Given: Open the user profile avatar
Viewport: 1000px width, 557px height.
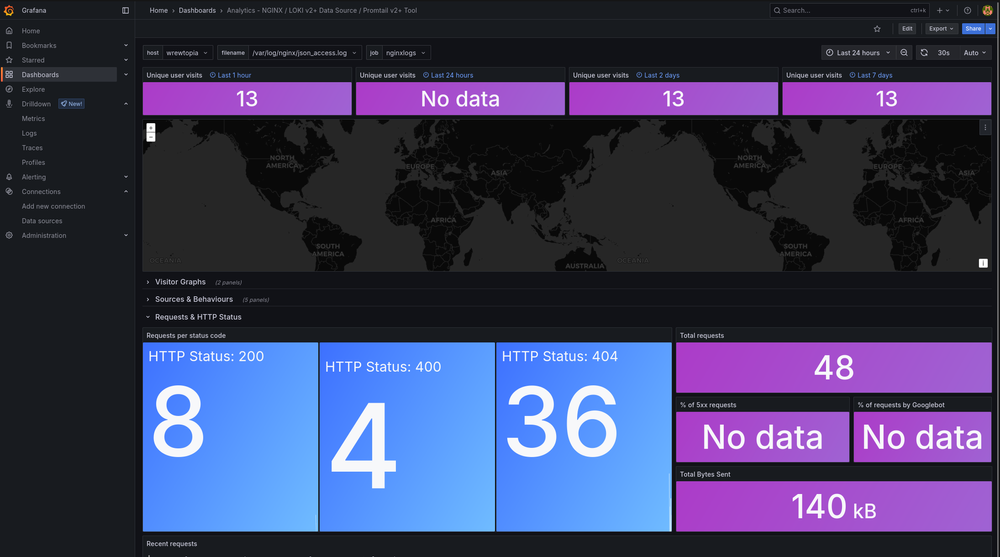Looking at the screenshot, I should click(987, 10).
